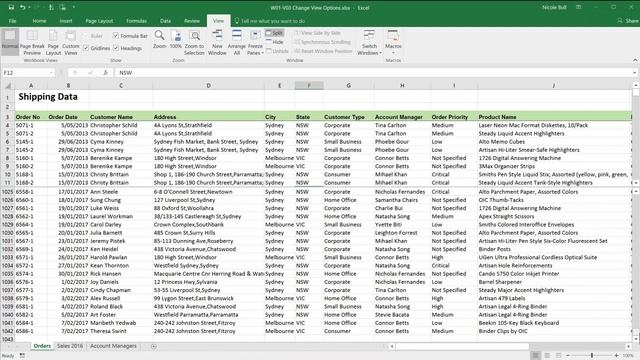
Task: Click Normal view icon in status bar
Action: click(x=536, y=356)
